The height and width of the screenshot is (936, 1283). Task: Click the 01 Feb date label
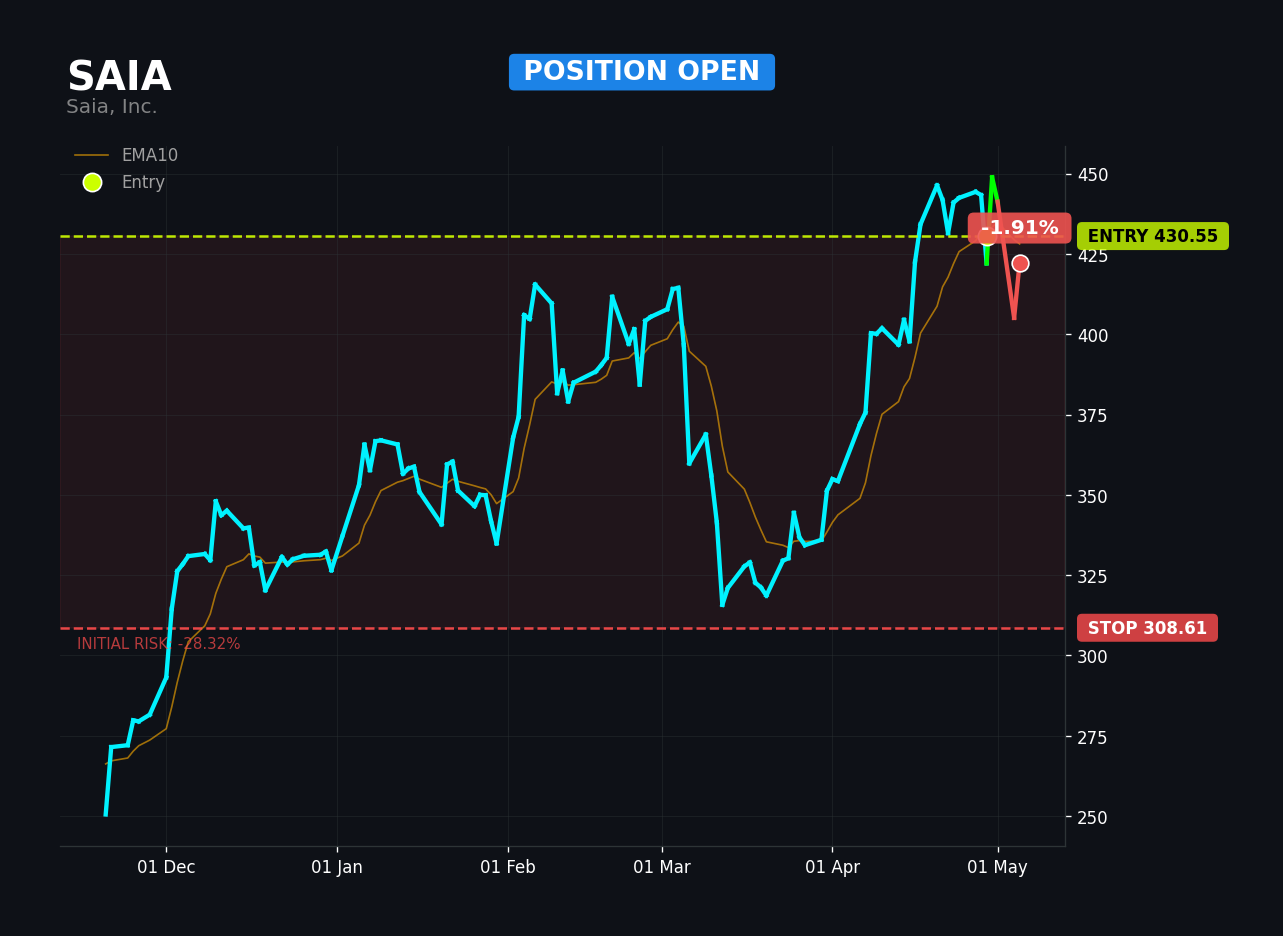coord(508,867)
